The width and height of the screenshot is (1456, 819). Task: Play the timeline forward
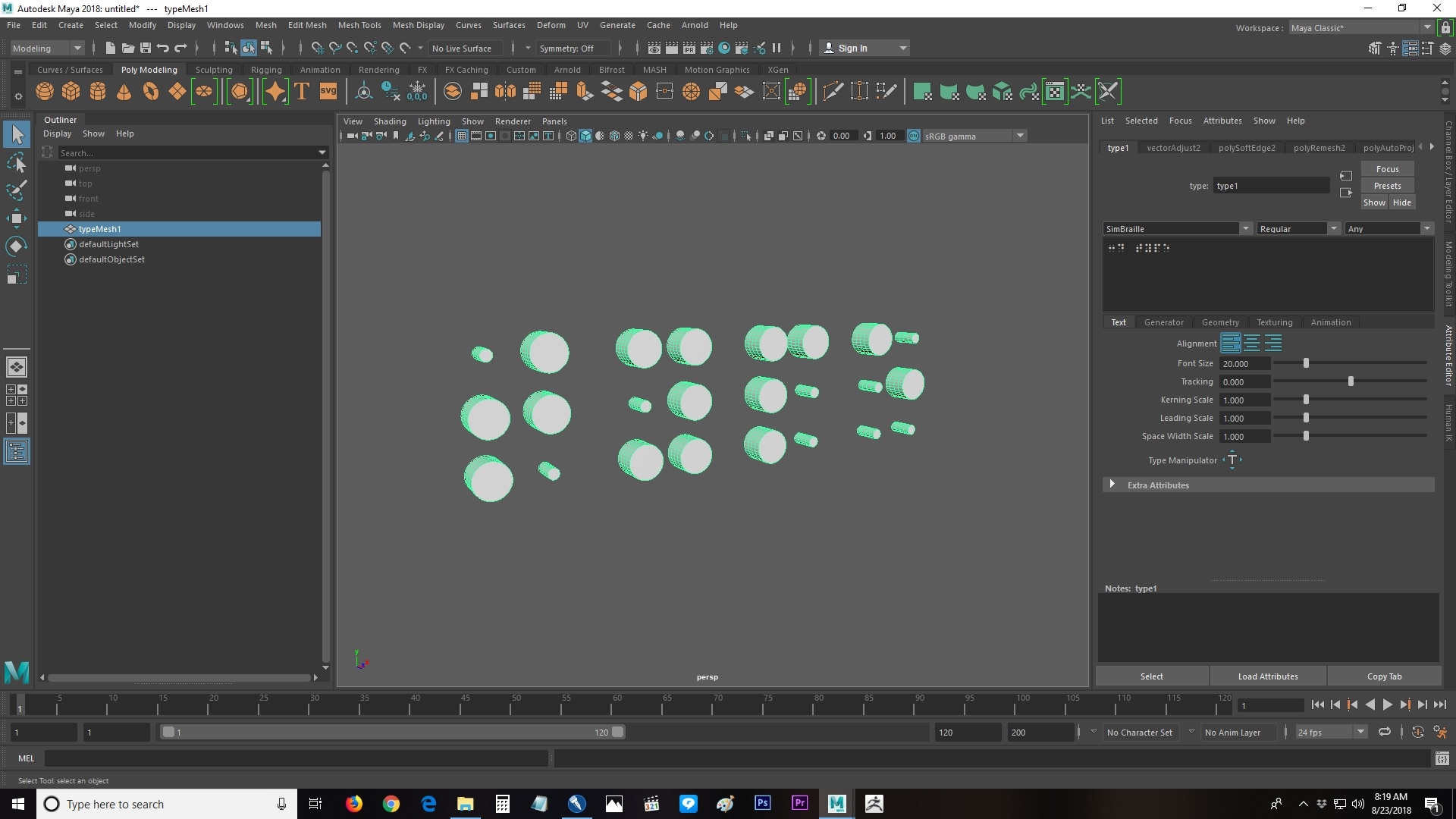1387,704
